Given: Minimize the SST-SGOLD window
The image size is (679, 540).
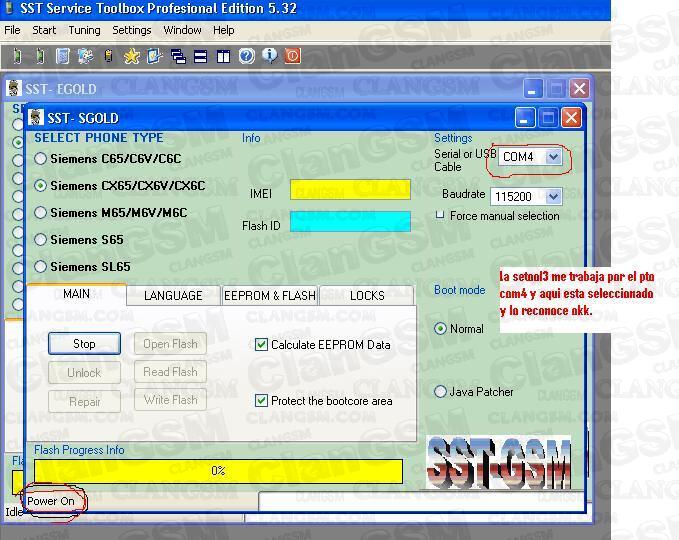Looking at the screenshot, I should (x=525, y=117).
